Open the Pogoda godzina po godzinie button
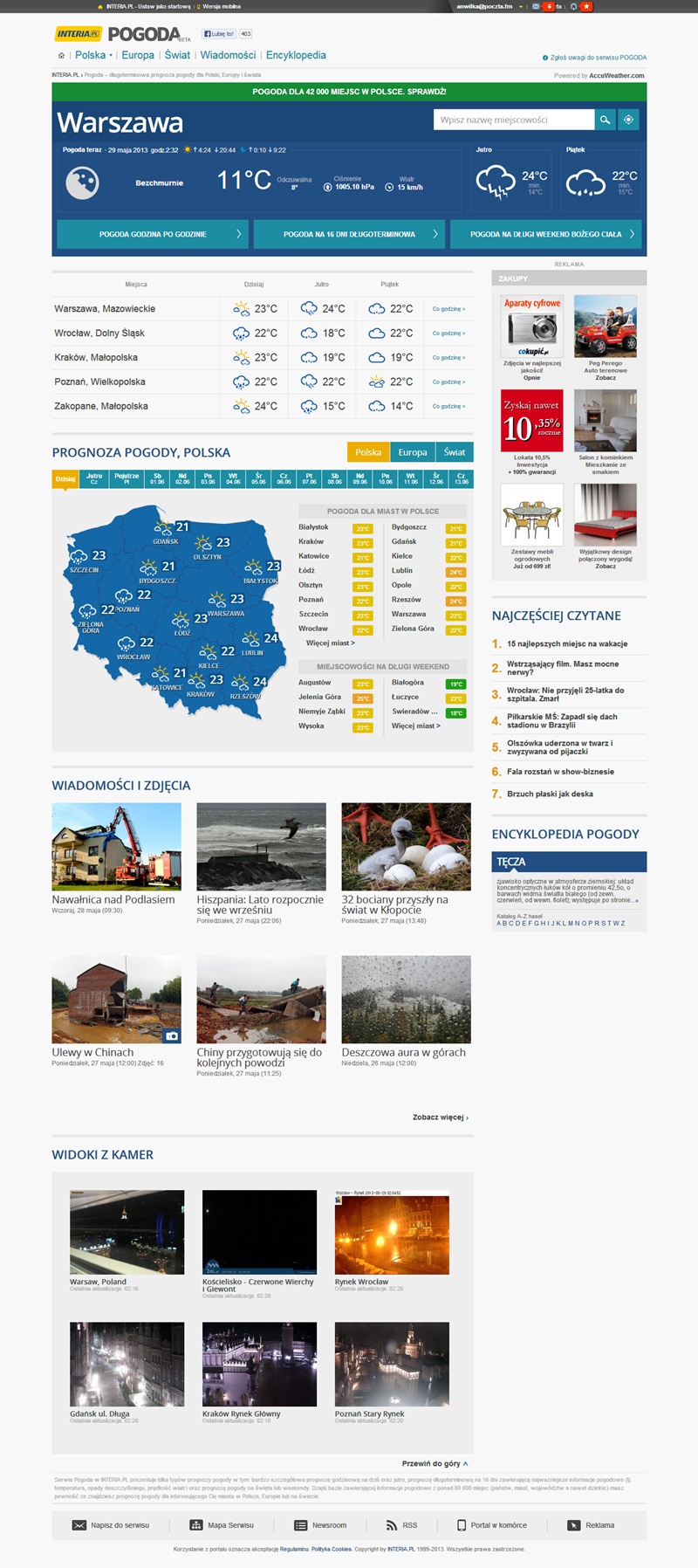The image size is (698, 1568). [x=153, y=234]
